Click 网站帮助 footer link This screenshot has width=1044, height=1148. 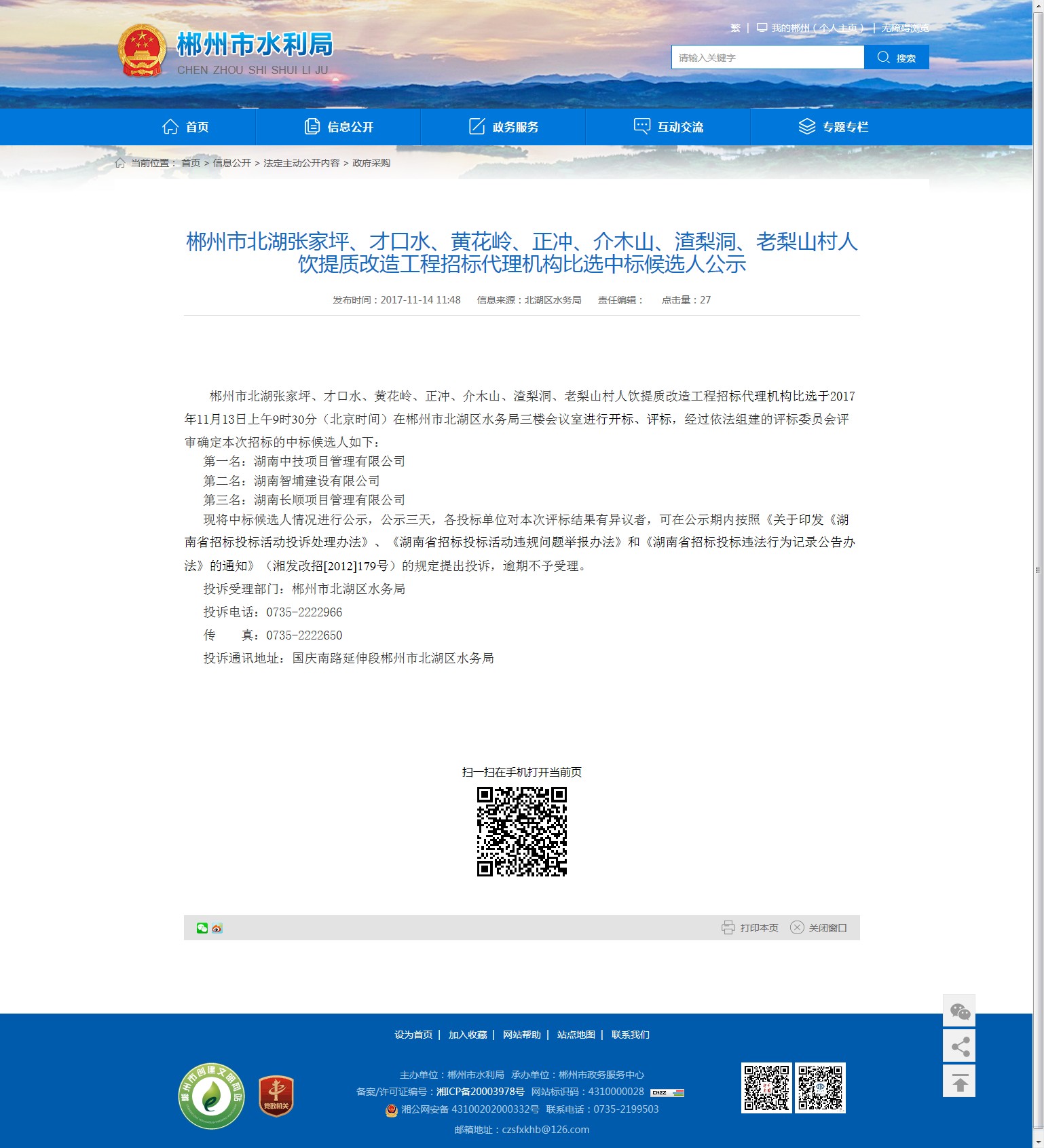pos(522,1035)
